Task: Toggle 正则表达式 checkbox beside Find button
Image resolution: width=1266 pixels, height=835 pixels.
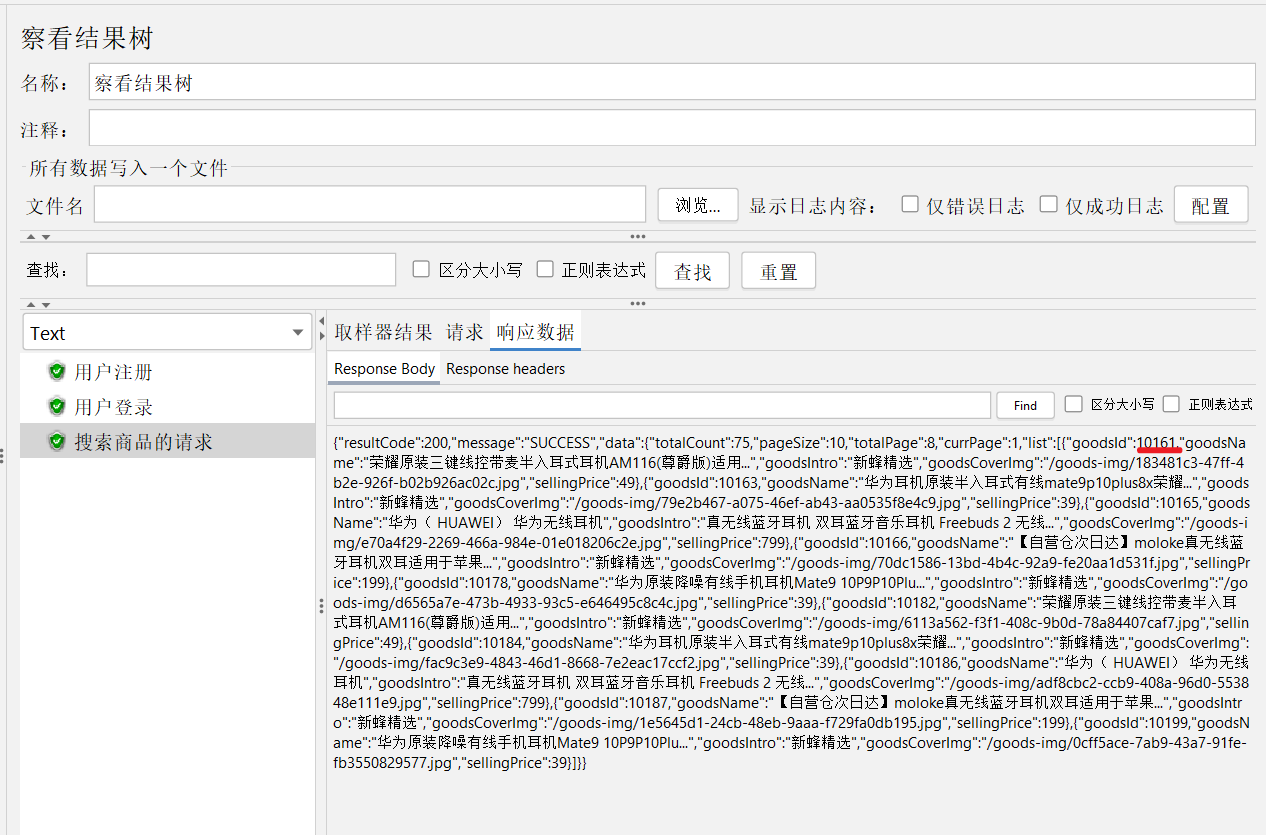Action: (x=1172, y=404)
